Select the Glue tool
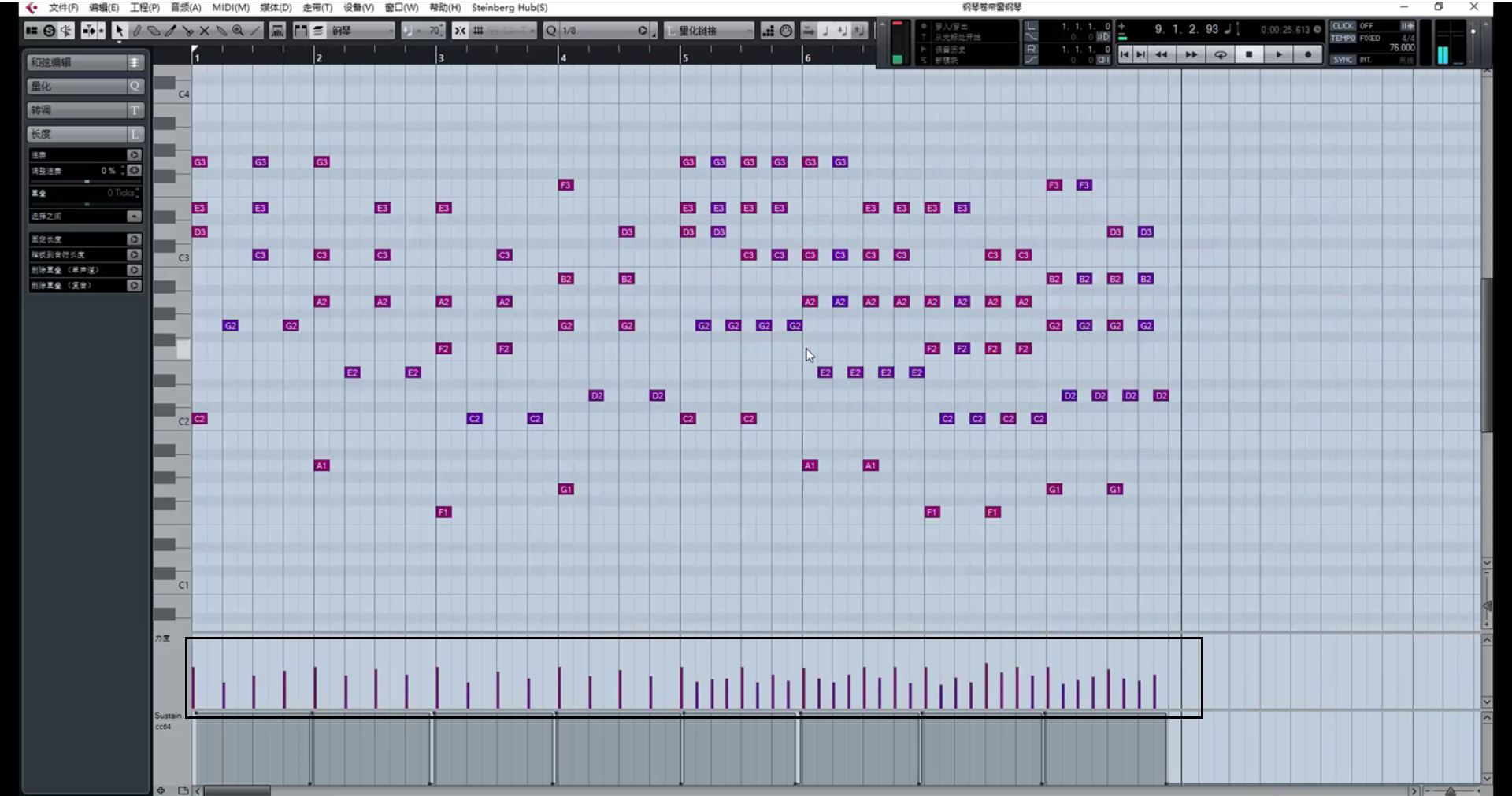 pos(221,31)
